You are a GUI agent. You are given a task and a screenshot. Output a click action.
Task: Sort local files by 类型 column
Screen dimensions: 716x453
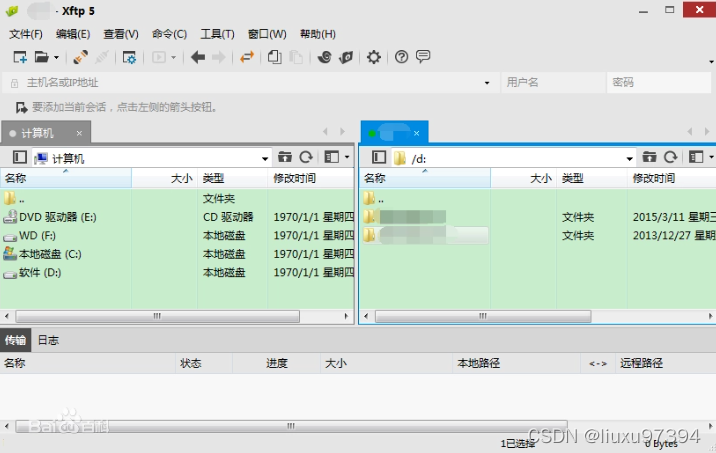[232, 178]
